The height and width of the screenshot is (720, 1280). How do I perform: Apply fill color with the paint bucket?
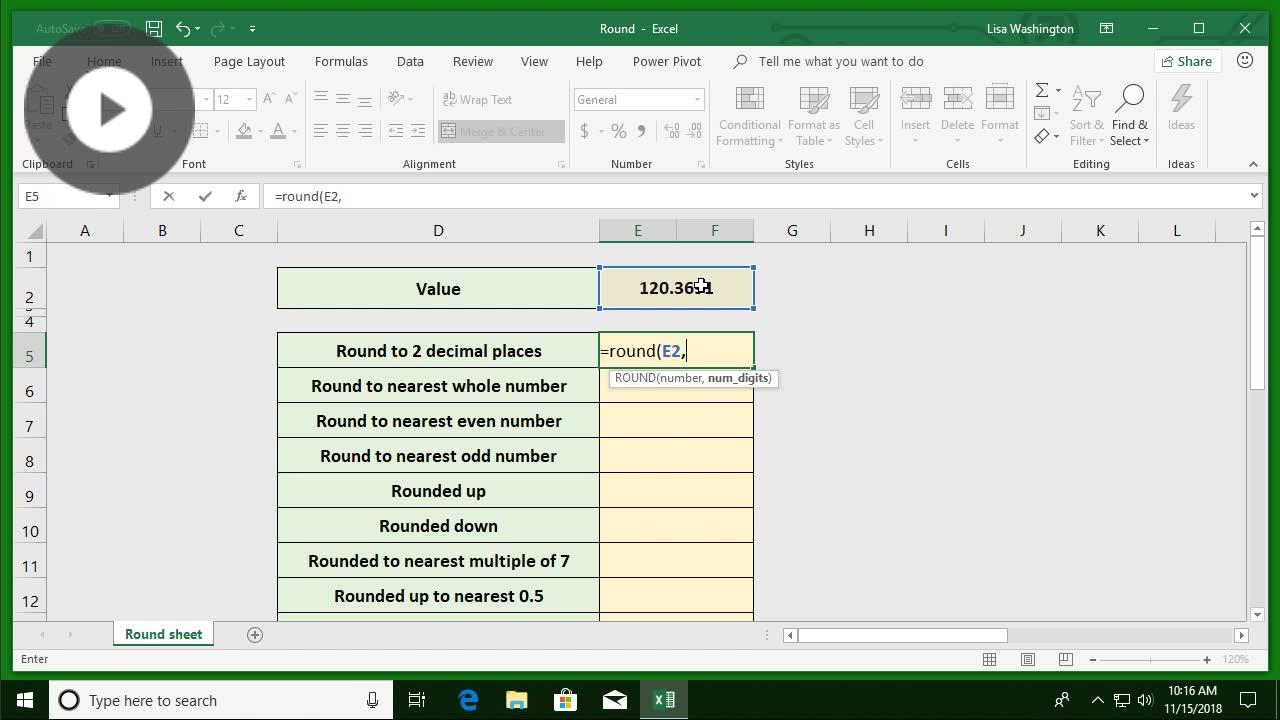click(x=244, y=131)
